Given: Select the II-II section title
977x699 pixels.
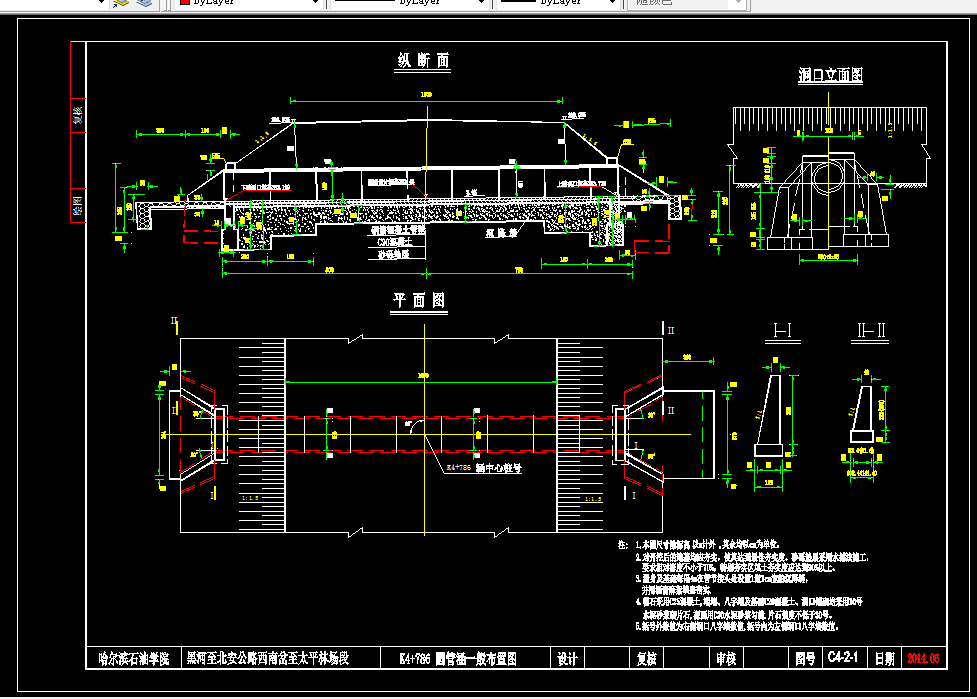Looking at the screenshot, I should (x=870, y=330).
